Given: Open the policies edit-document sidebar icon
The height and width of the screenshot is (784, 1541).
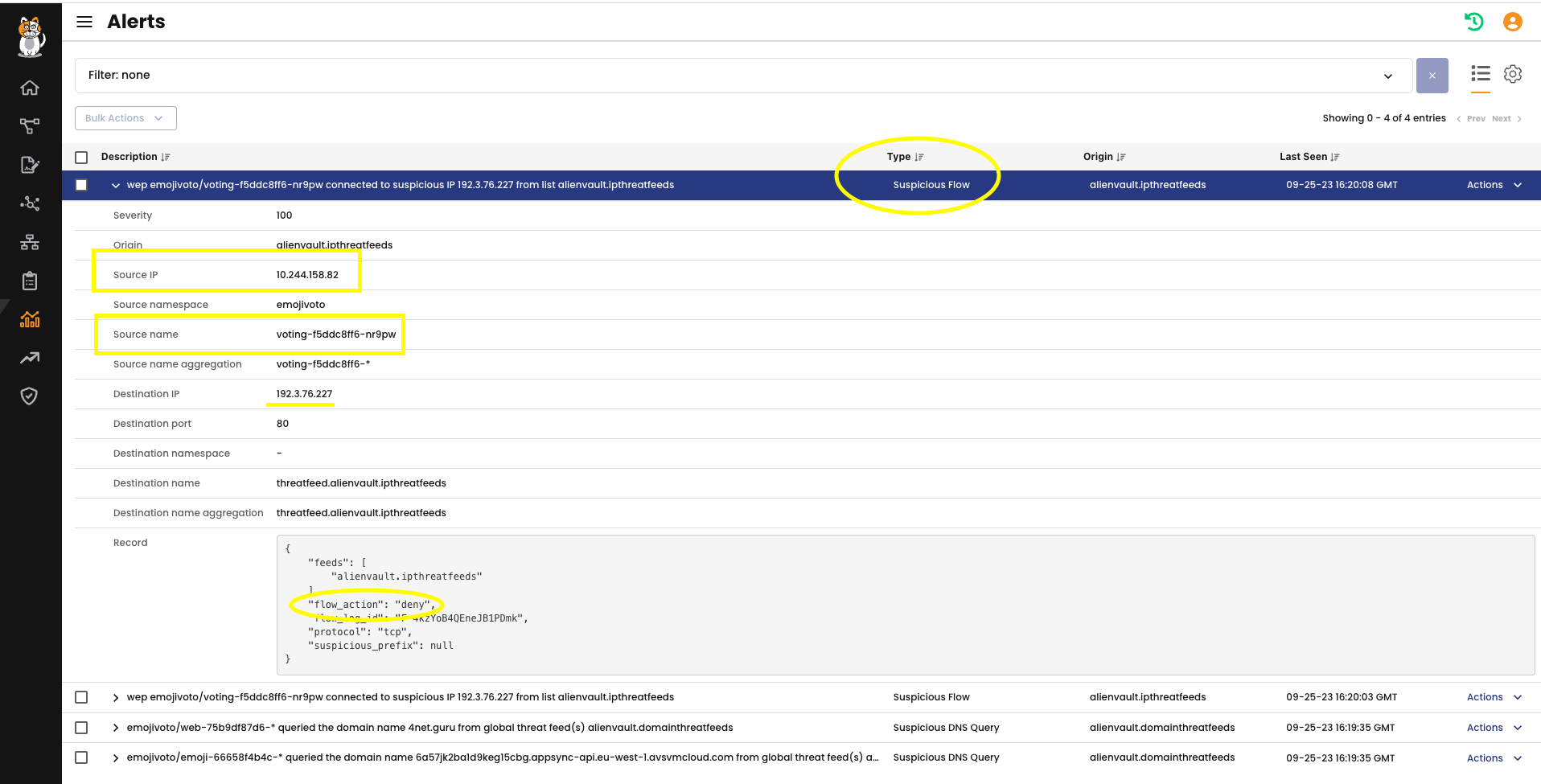Looking at the screenshot, I should click(x=30, y=165).
